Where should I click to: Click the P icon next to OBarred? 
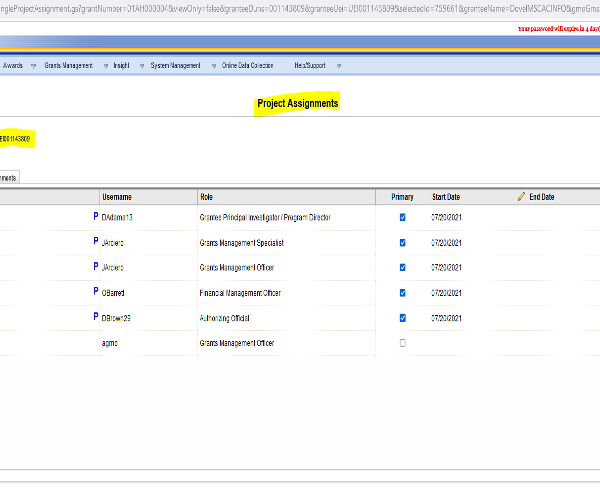(96, 292)
